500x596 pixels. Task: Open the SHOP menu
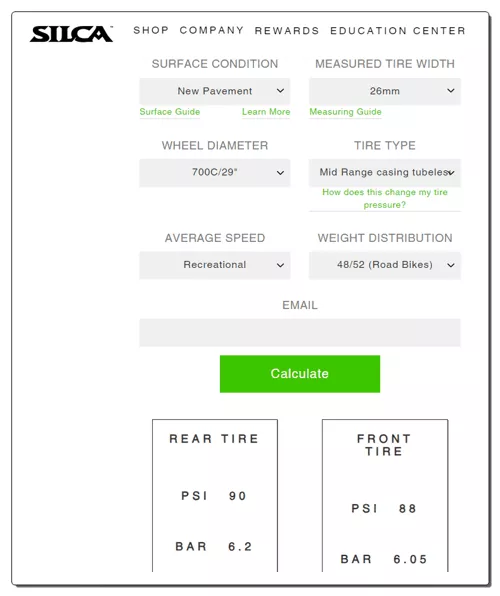pos(151,30)
